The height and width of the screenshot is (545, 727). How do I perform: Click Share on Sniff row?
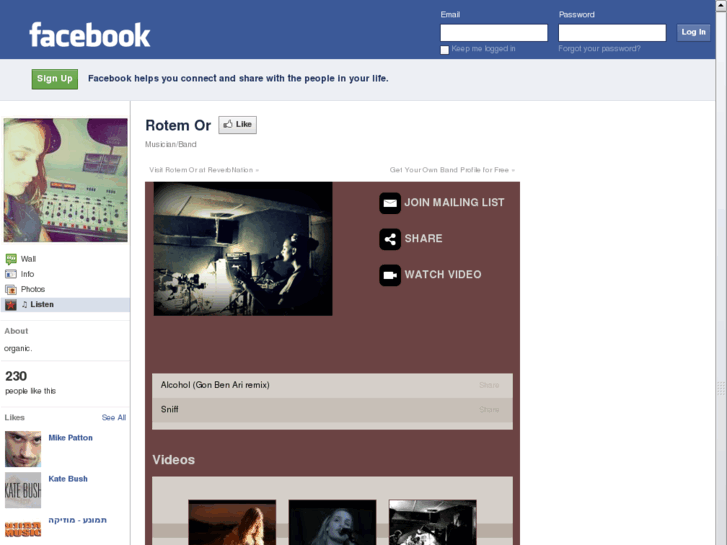tap(489, 410)
